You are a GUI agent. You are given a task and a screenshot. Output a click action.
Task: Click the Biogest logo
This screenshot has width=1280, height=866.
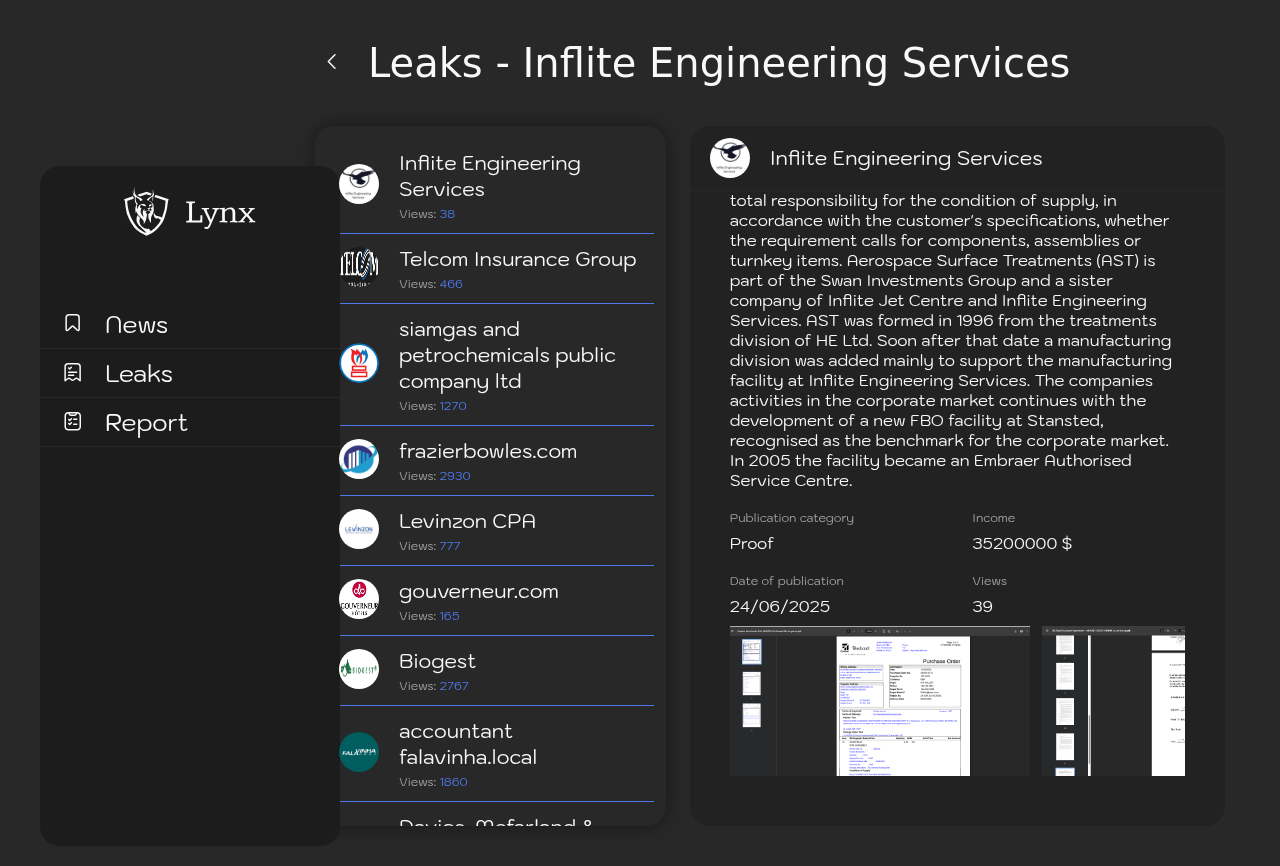[x=359, y=669]
